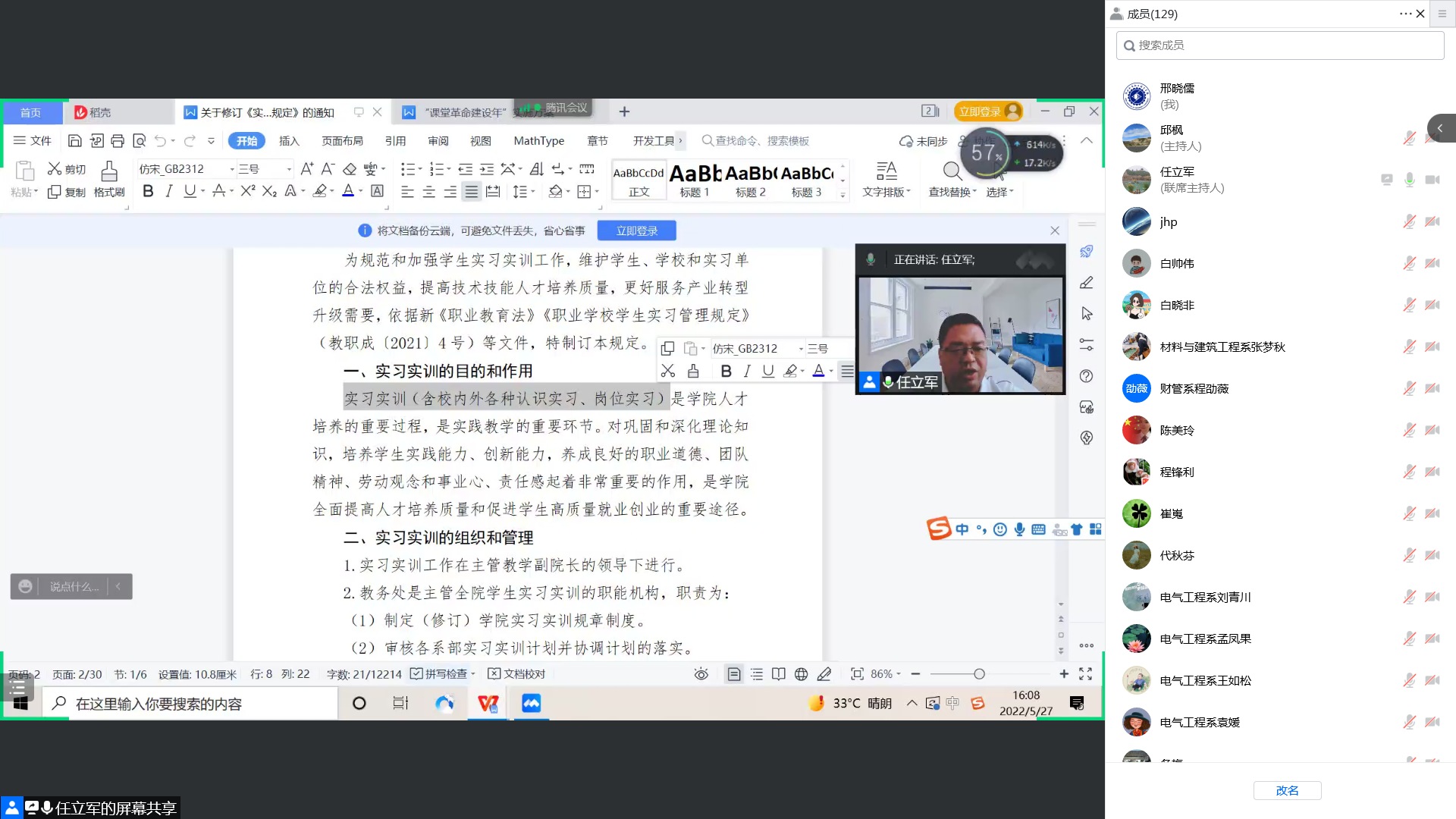Click the Save document icon
Screen dimensions: 1456x819
coord(74,141)
